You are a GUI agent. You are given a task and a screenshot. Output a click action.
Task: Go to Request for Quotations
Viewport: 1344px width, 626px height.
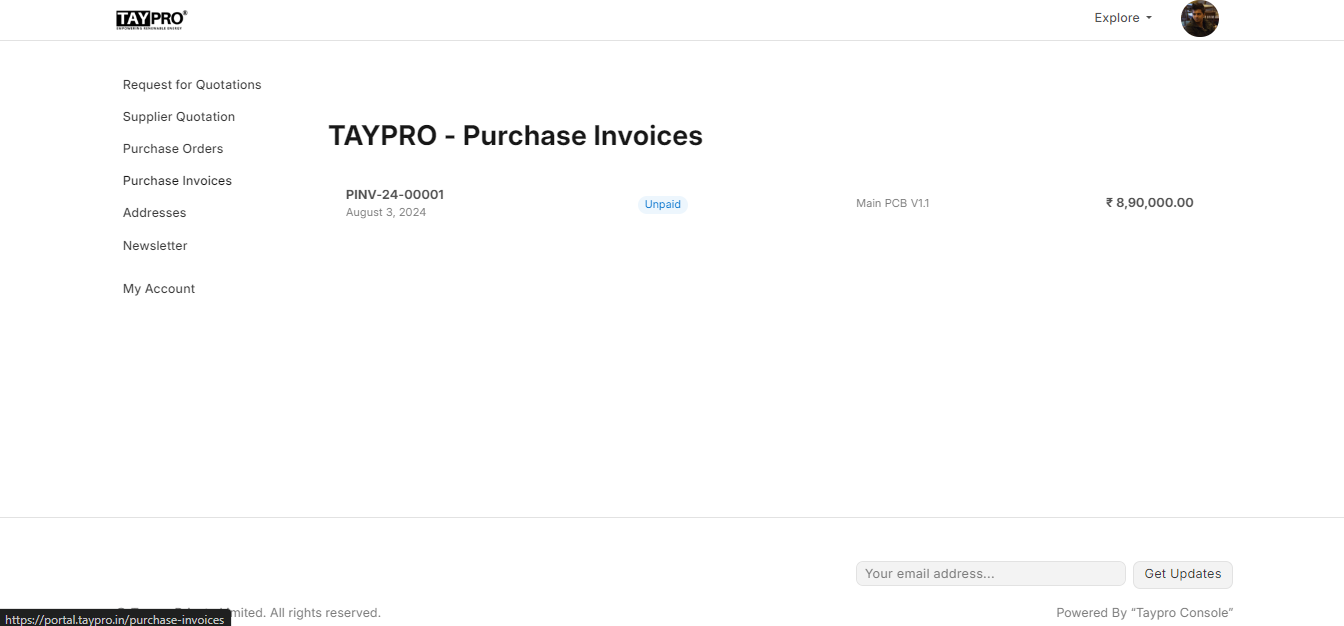click(x=192, y=84)
